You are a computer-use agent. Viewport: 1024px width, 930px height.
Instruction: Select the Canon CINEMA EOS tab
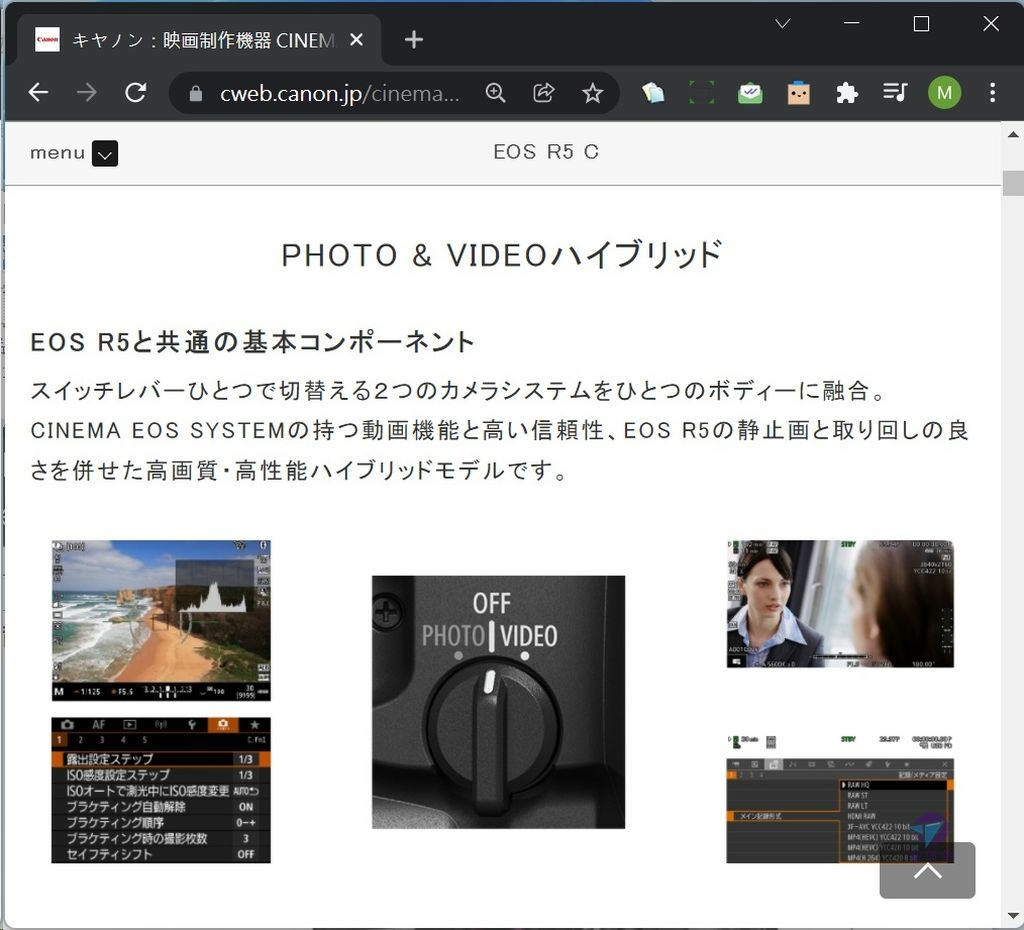[x=199, y=40]
